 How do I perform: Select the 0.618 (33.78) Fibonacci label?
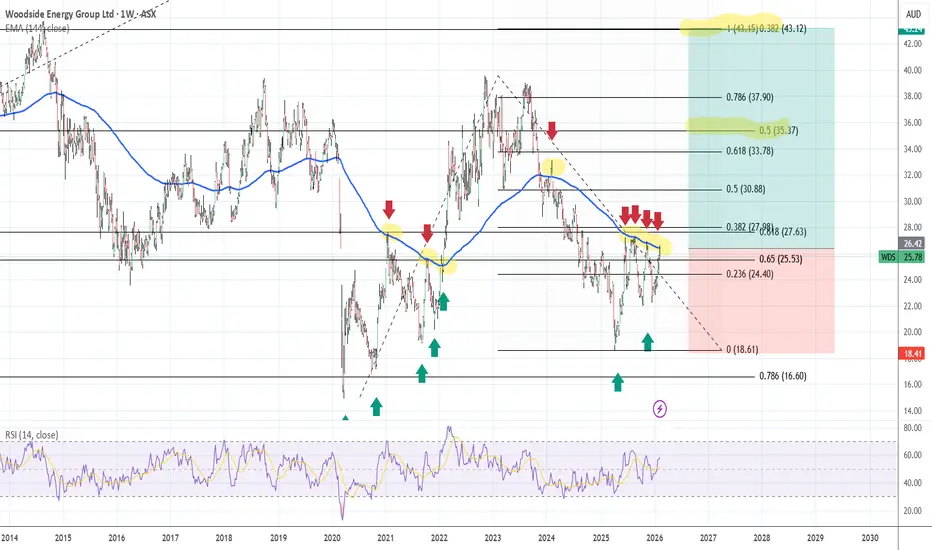tap(750, 151)
